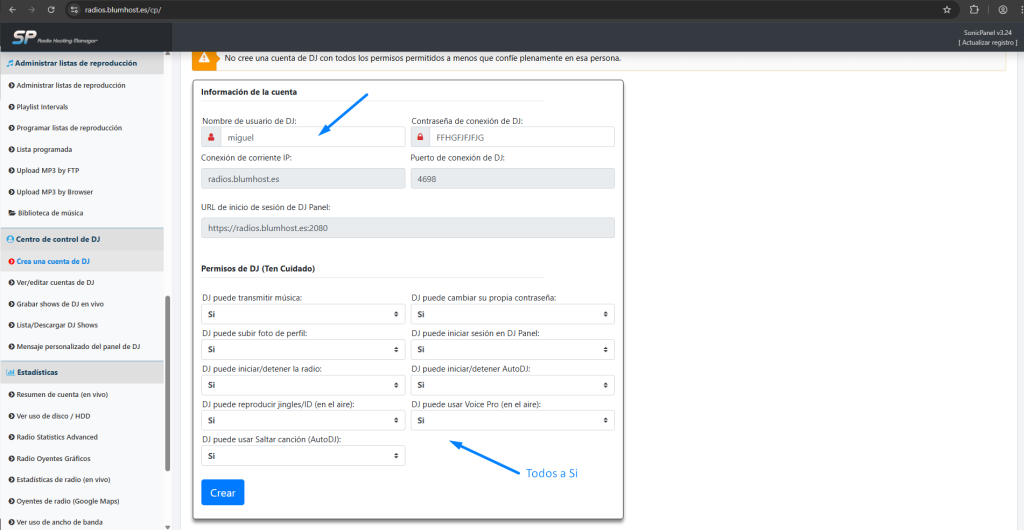
Task: Open the browser profile avatar icon
Action: coord(1001,9)
